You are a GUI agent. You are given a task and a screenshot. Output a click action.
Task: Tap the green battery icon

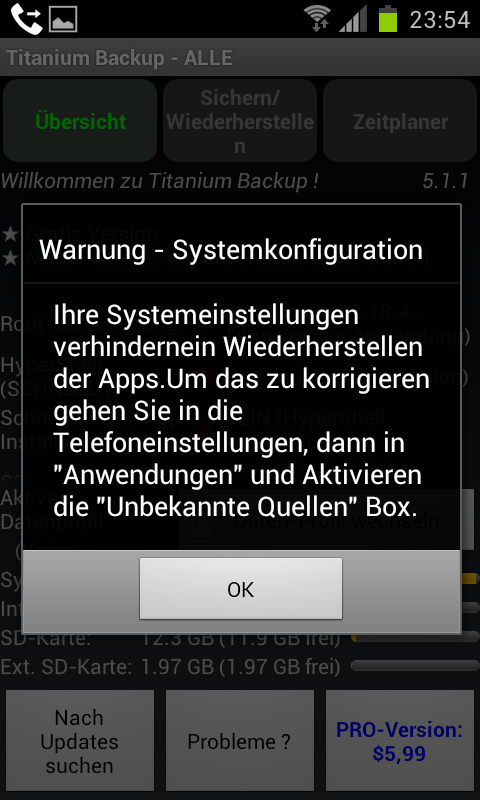pos(388,19)
